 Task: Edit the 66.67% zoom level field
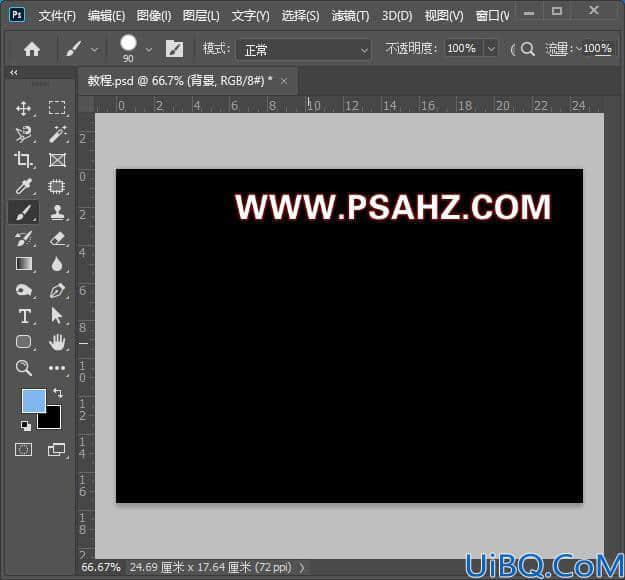(101, 567)
